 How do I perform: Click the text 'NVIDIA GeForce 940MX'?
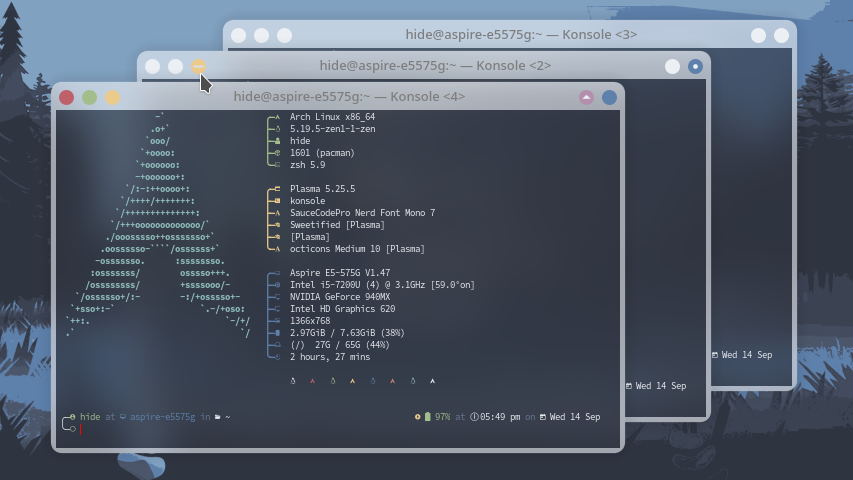tap(340, 297)
